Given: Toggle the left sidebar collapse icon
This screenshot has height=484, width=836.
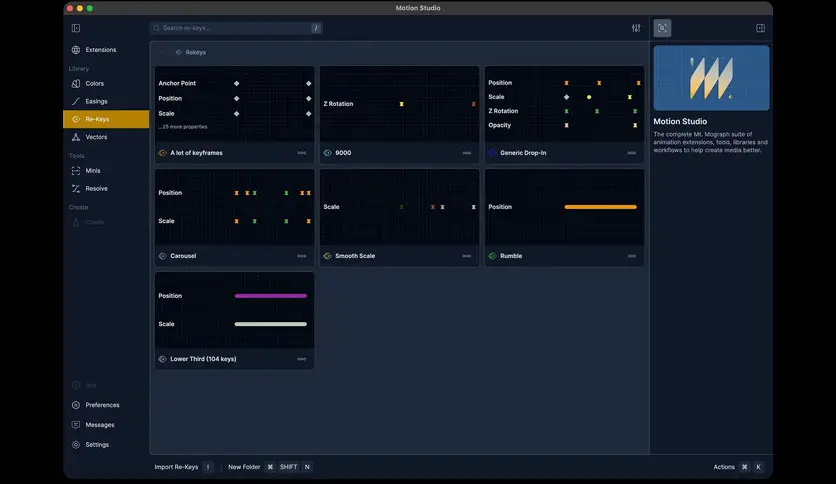Looking at the screenshot, I should click(x=76, y=28).
